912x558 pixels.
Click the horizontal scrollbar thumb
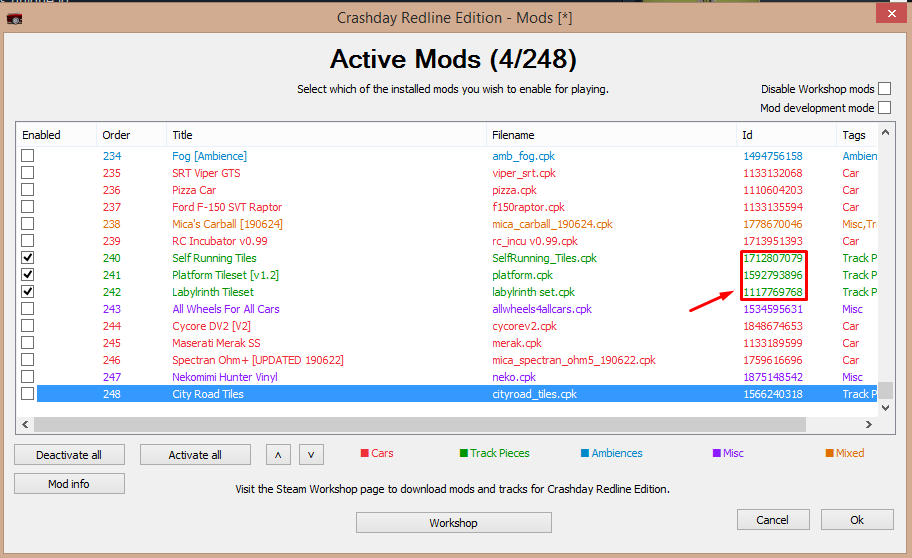(420, 425)
